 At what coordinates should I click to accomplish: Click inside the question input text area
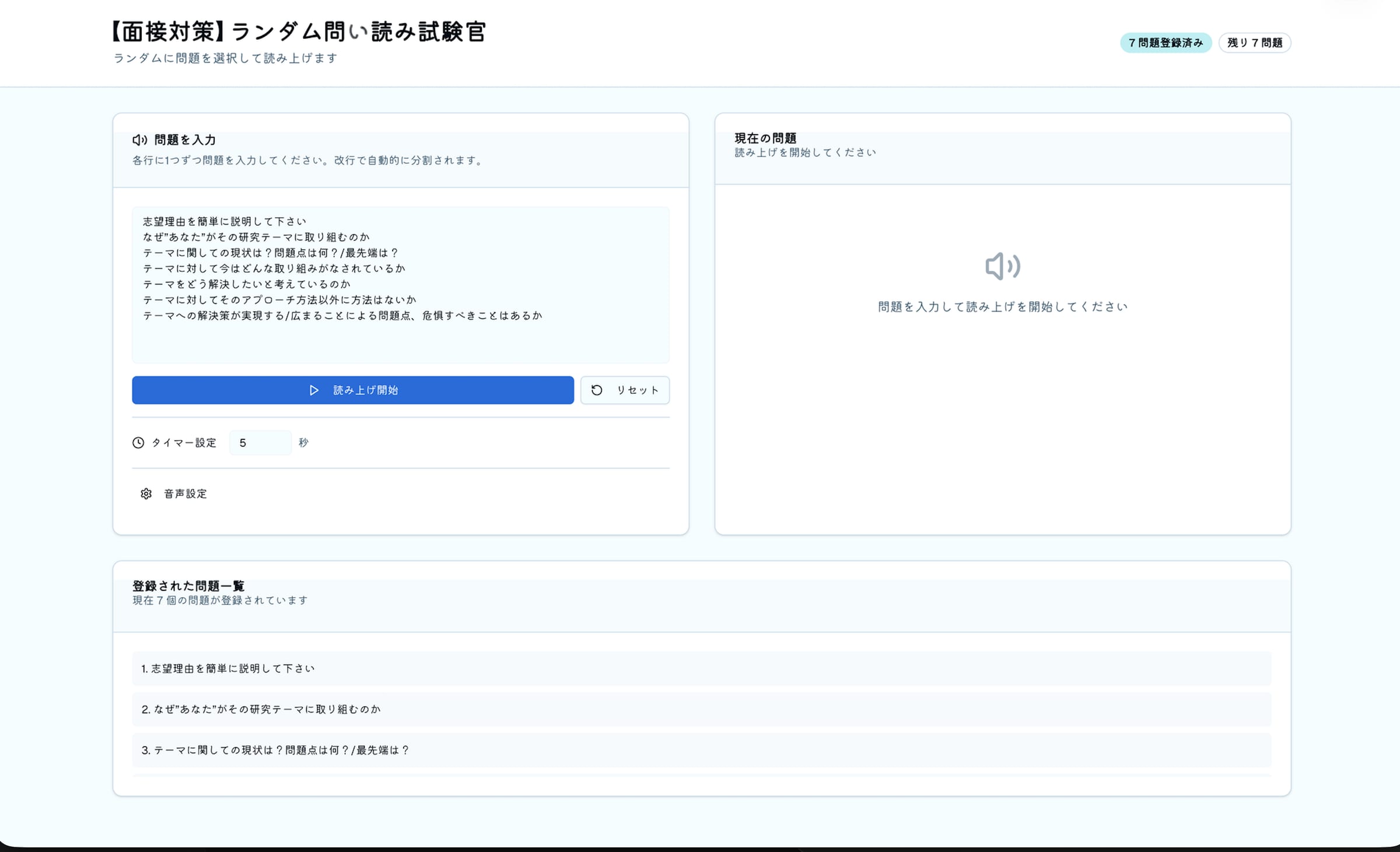(x=401, y=285)
